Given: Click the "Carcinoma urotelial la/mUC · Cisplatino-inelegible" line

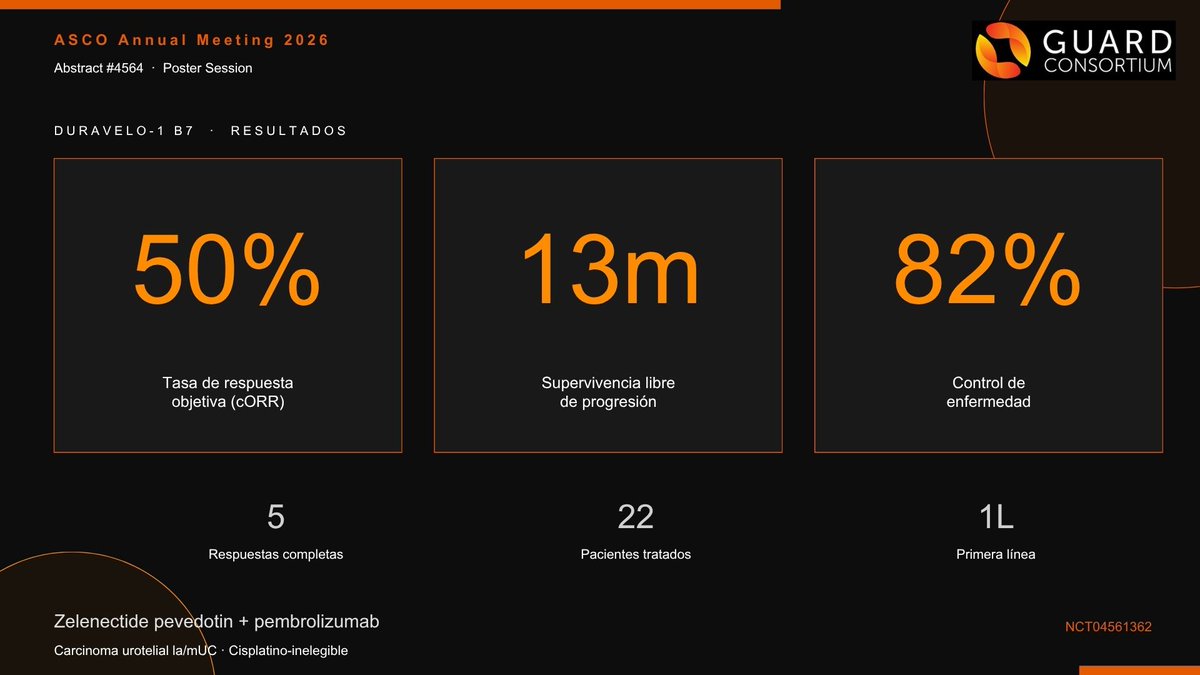Looking at the screenshot, I should [x=201, y=651].
